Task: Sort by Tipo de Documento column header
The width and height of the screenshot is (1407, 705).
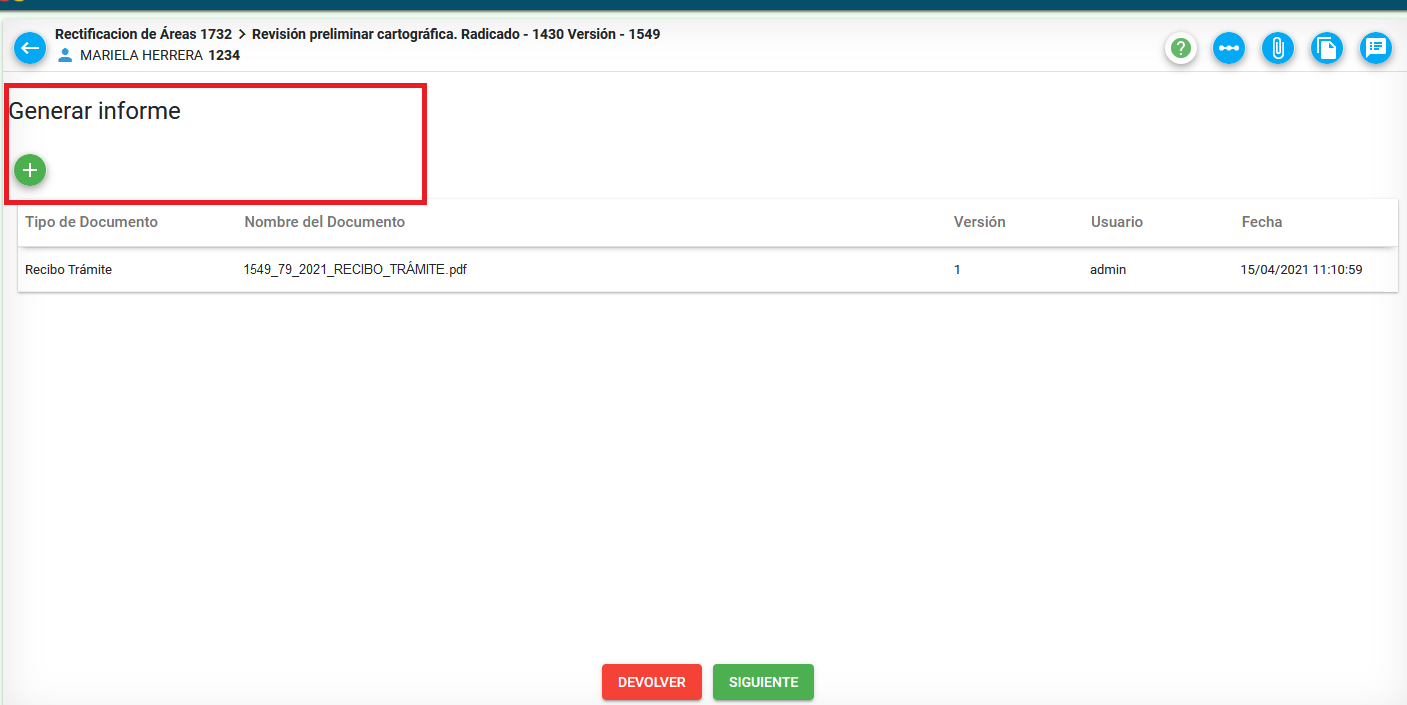Action: tap(91, 222)
